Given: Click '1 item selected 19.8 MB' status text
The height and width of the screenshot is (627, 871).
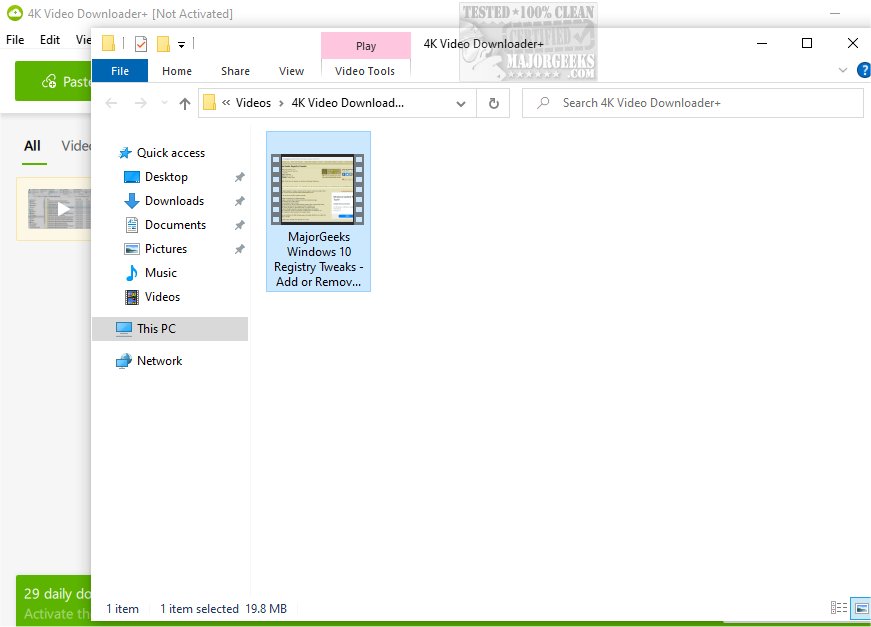Looking at the screenshot, I should (x=223, y=609).
